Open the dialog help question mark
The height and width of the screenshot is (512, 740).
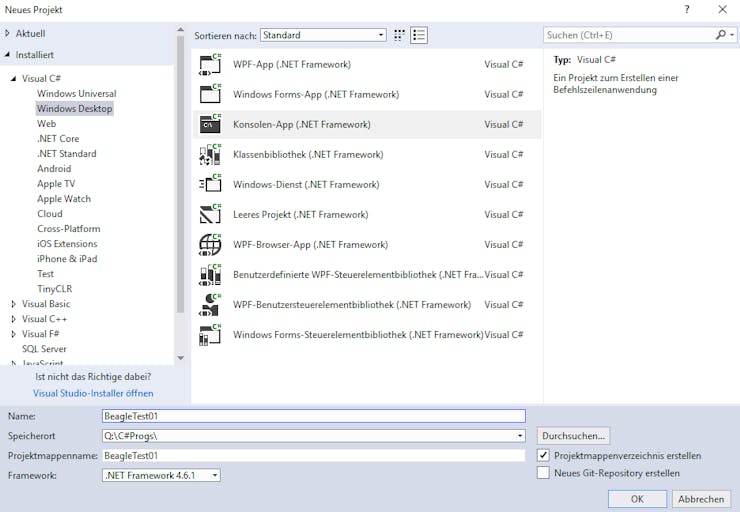(687, 9)
